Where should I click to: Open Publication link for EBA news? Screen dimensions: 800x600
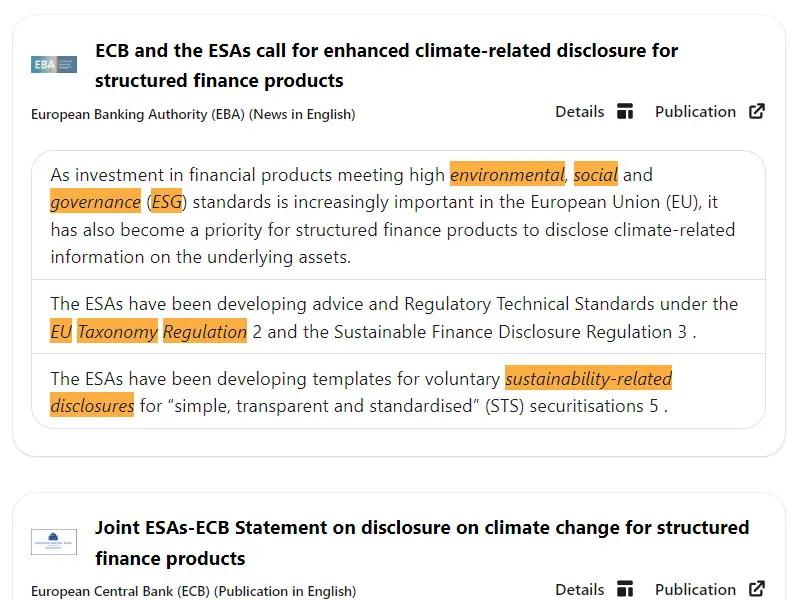click(x=695, y=112)
